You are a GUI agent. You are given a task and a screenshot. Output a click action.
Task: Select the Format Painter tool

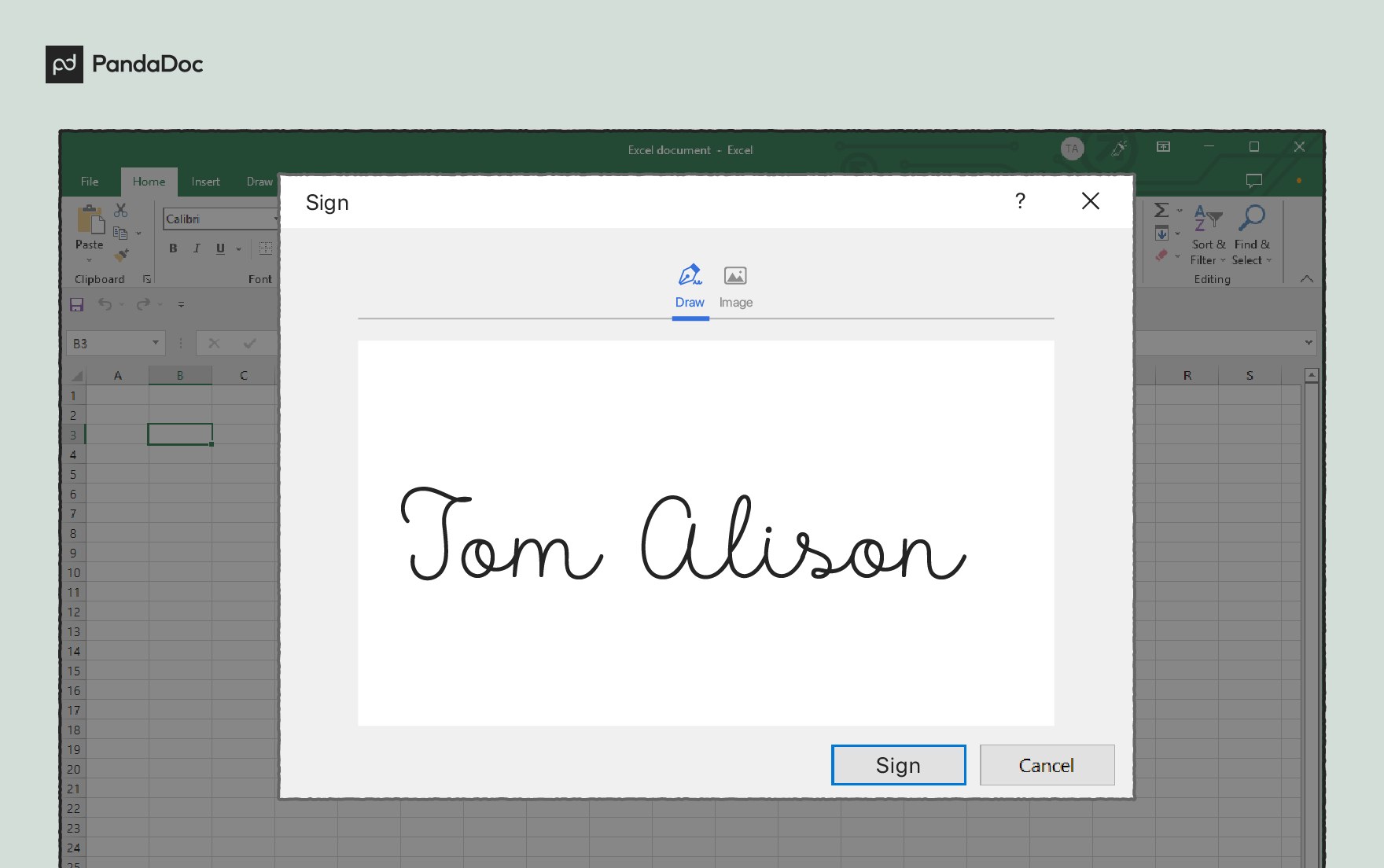point(122,255)
